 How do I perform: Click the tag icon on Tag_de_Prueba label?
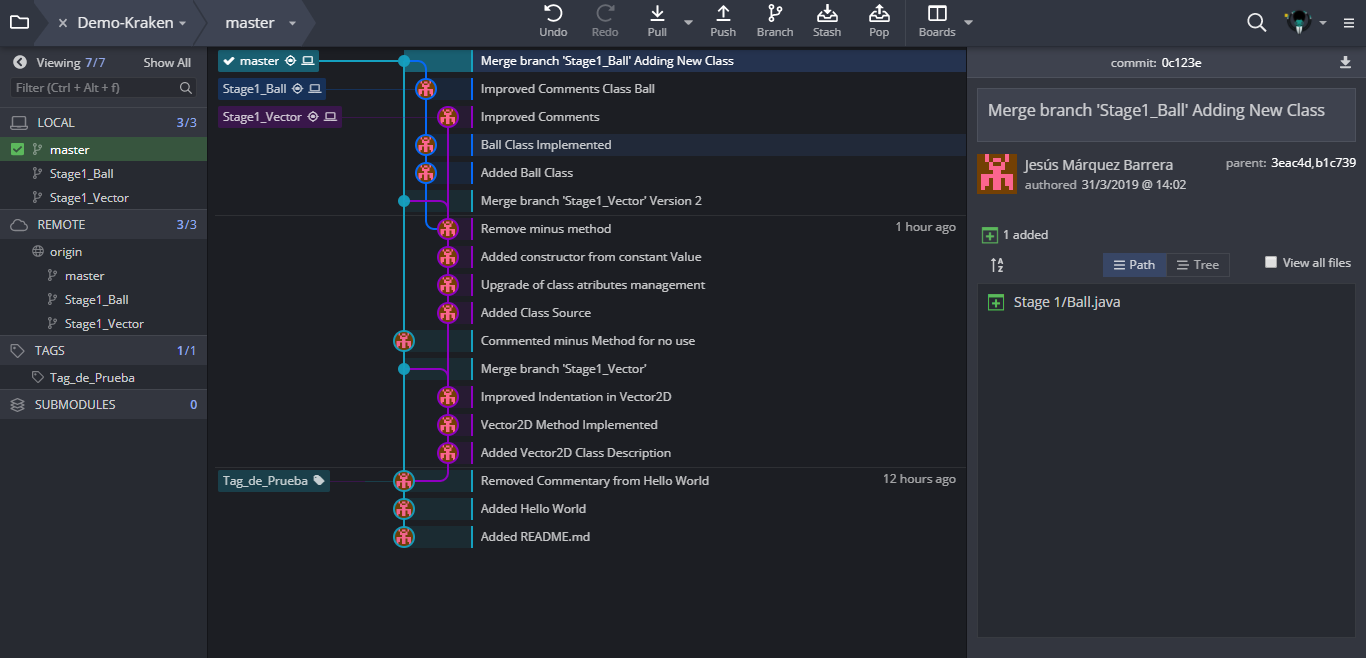pos(319,481)
